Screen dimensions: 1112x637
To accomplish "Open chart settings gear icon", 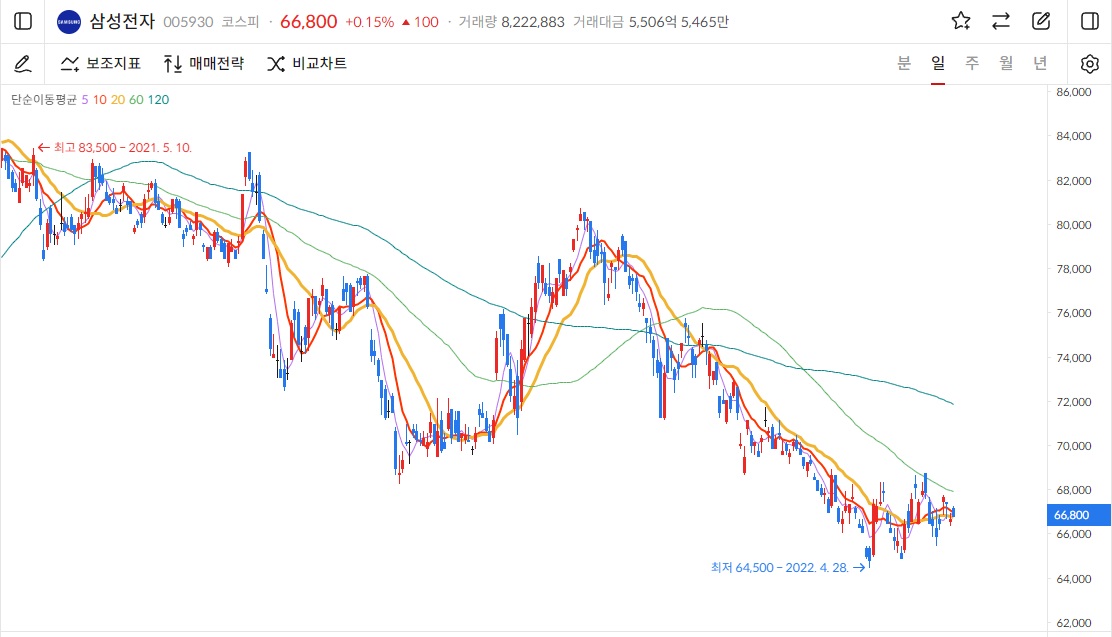I will tap(1090, 64).
